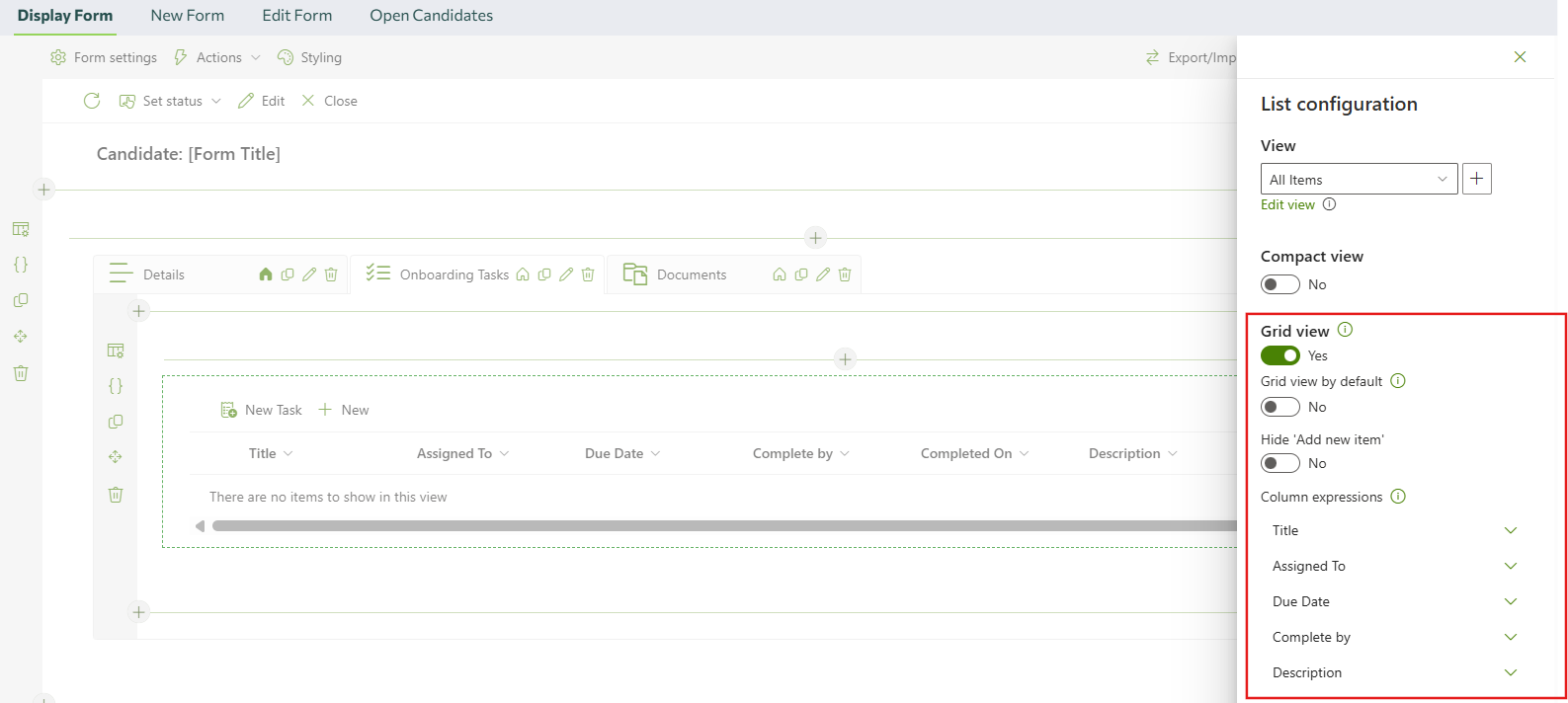Click the Edit view link
The height and width of the screenshot is (703, 1568).
(x=1287, y=204)
